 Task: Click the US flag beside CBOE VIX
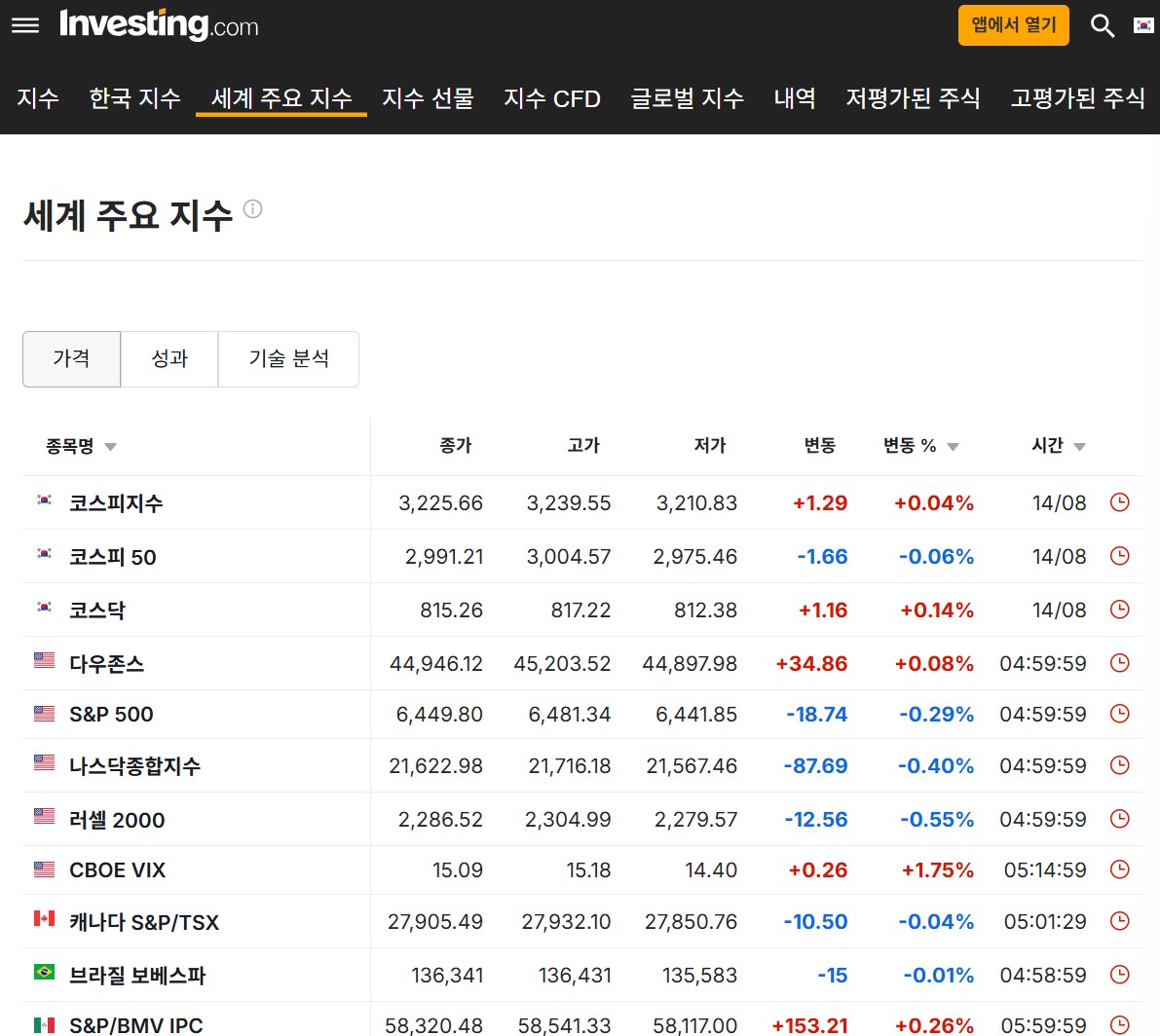pos(45,869)
